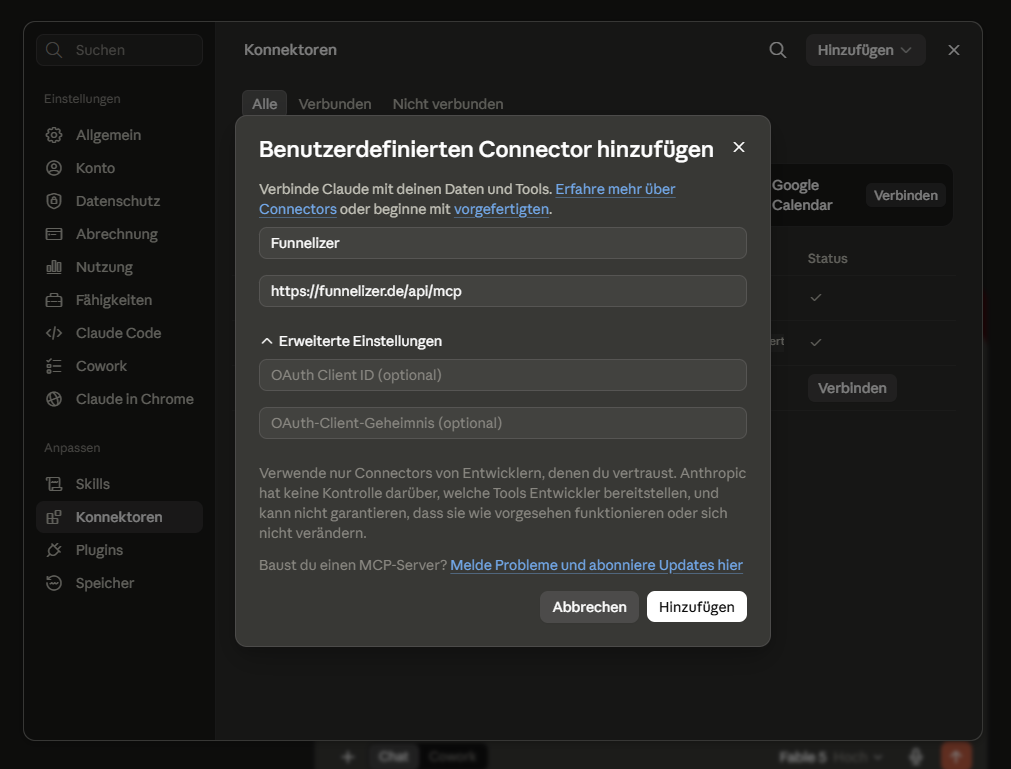Screen dimensions: 1011x769
Task: Switch to the Nicht verbunden tab
Action: tap(447, 104)
